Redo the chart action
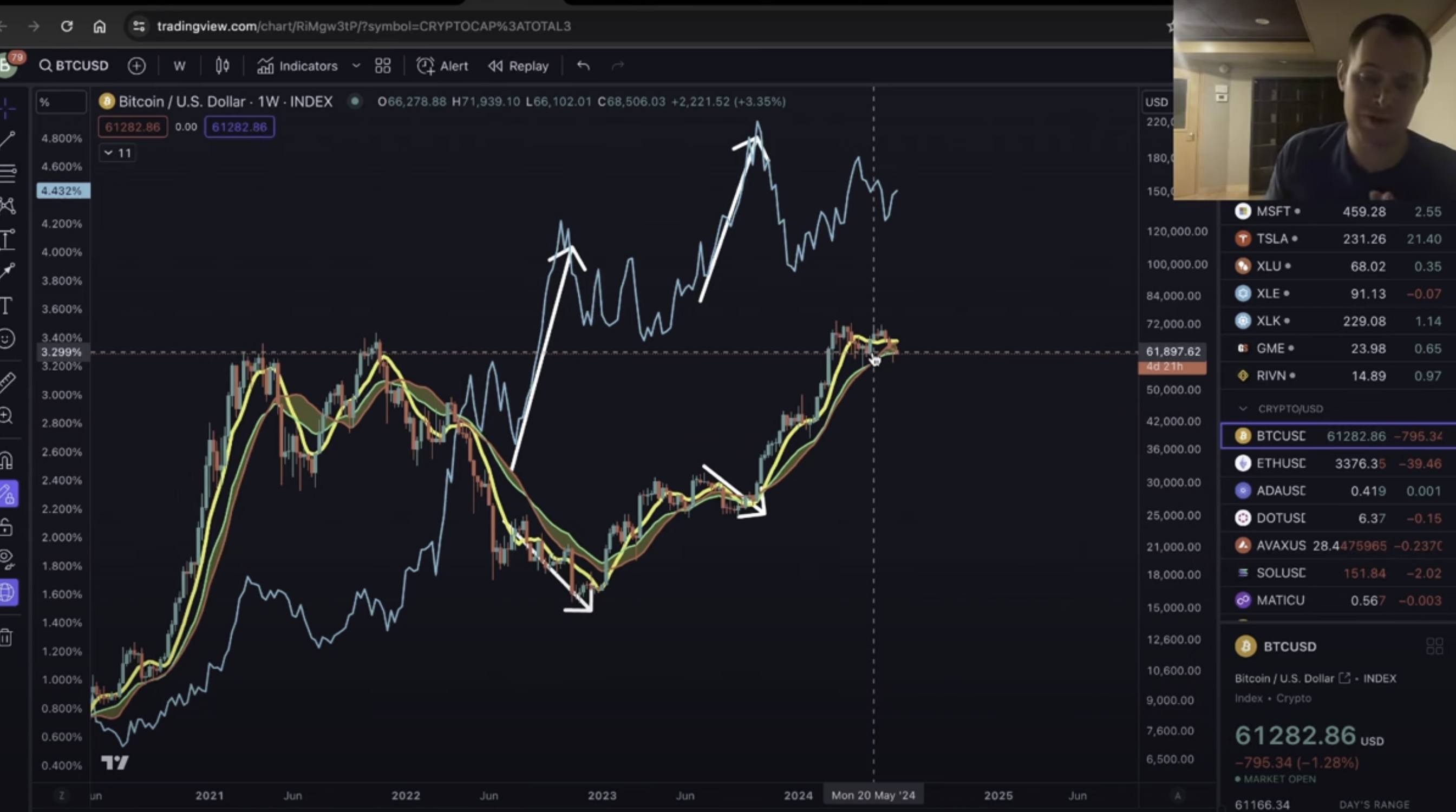Viewport: 1456px width, 812px height. [618, 66]
